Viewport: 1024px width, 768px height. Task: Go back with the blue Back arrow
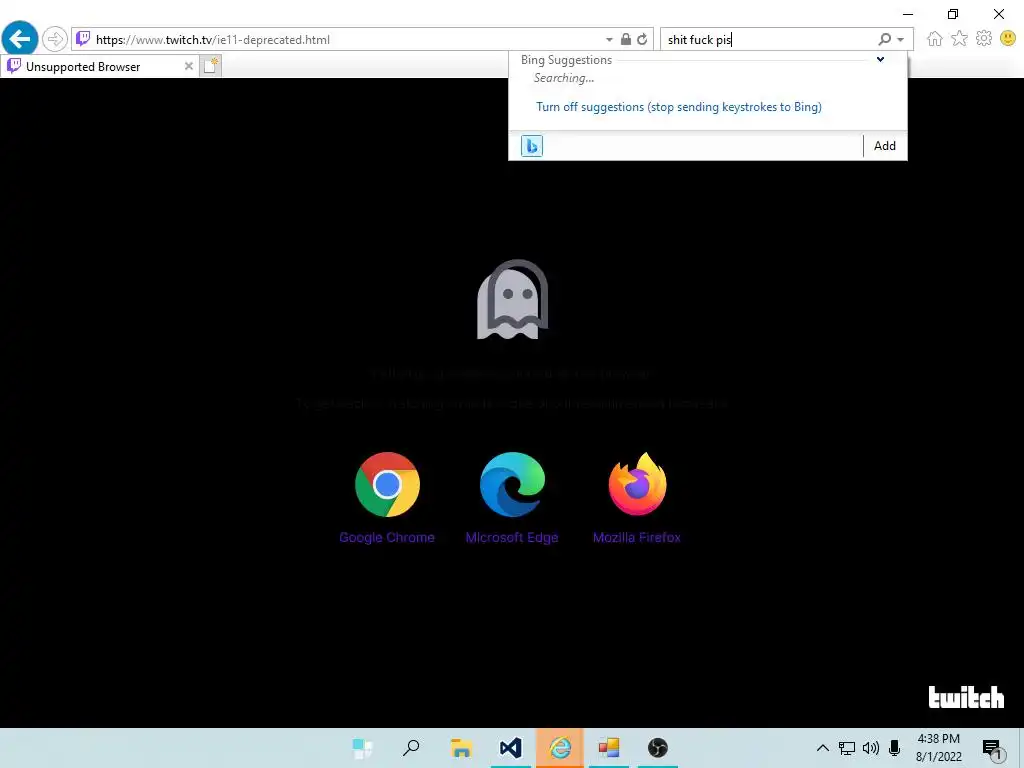coord(20,39)
